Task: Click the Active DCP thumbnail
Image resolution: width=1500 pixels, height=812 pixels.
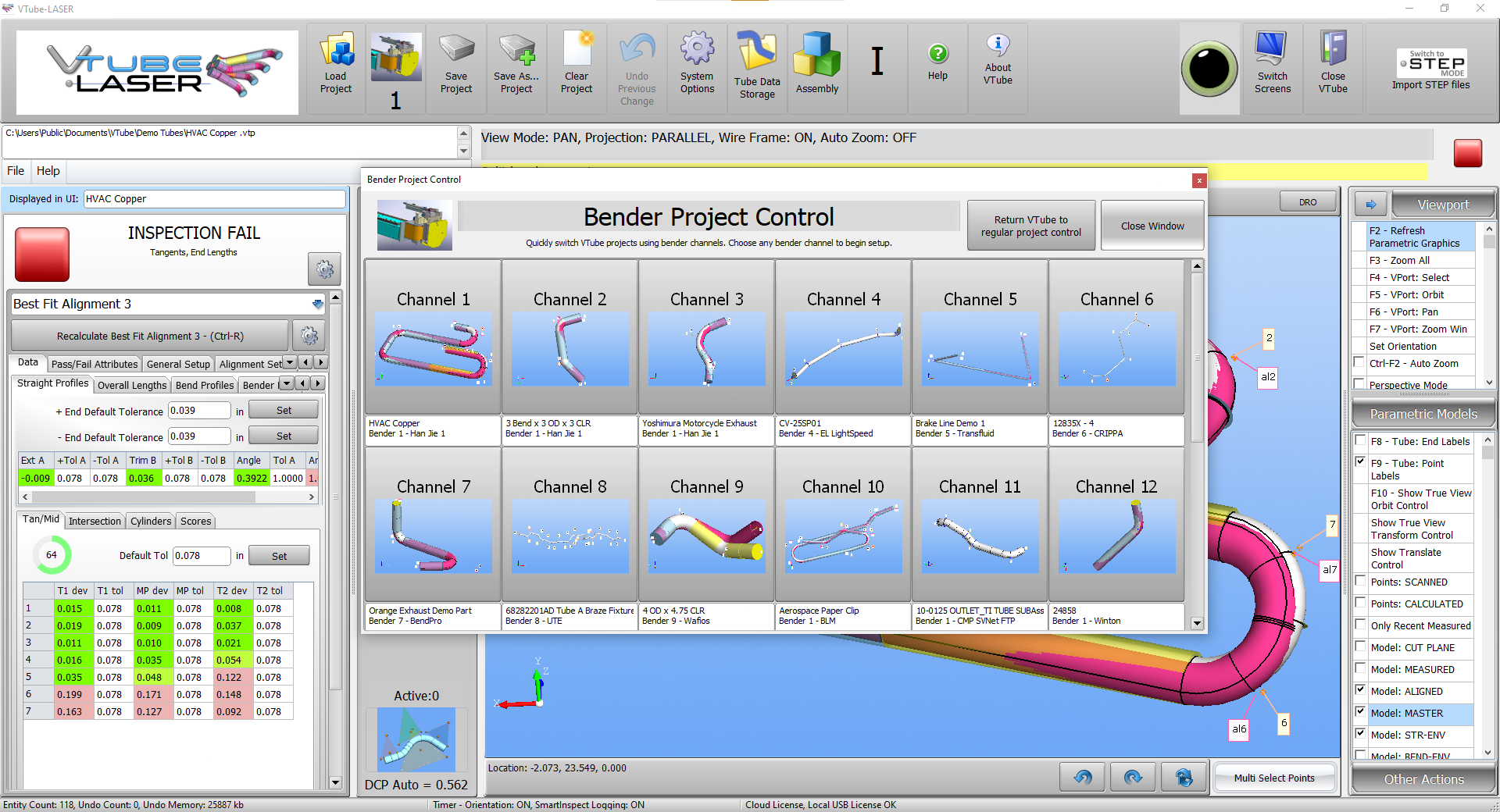Action: click(416, 739)
